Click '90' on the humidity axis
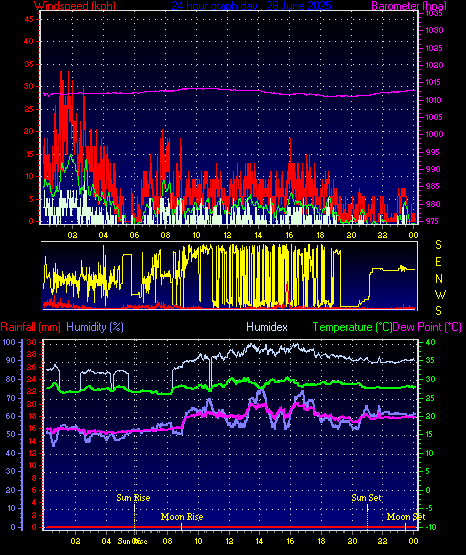 click(x=11, y=360)
